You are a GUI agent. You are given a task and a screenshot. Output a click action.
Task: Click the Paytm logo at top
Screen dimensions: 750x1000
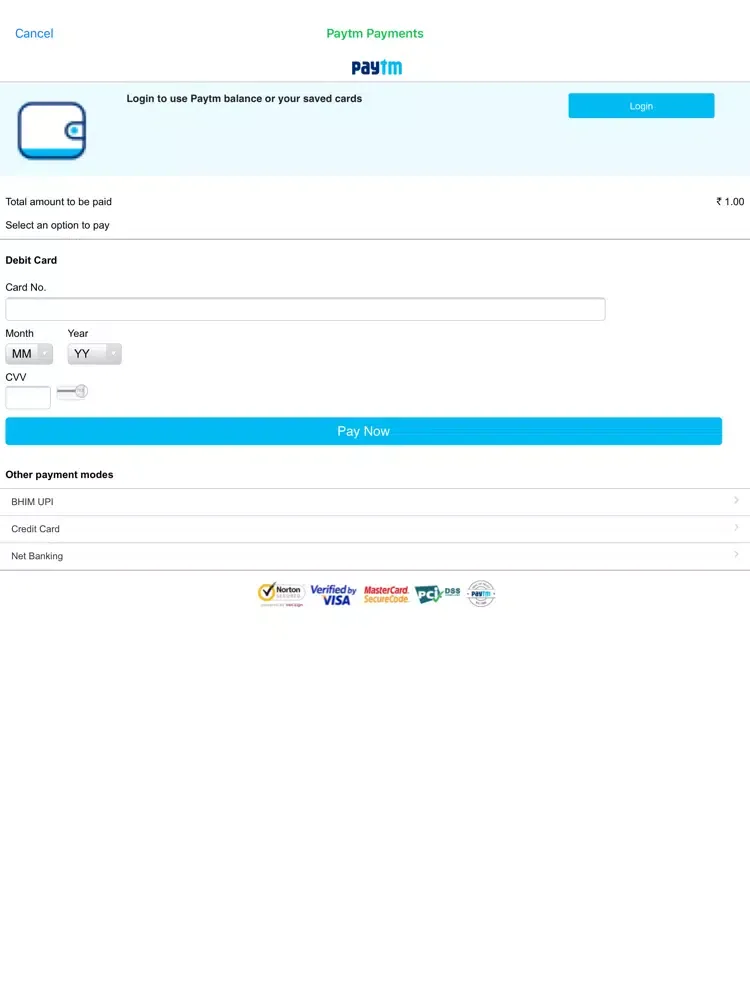point(376,67)
